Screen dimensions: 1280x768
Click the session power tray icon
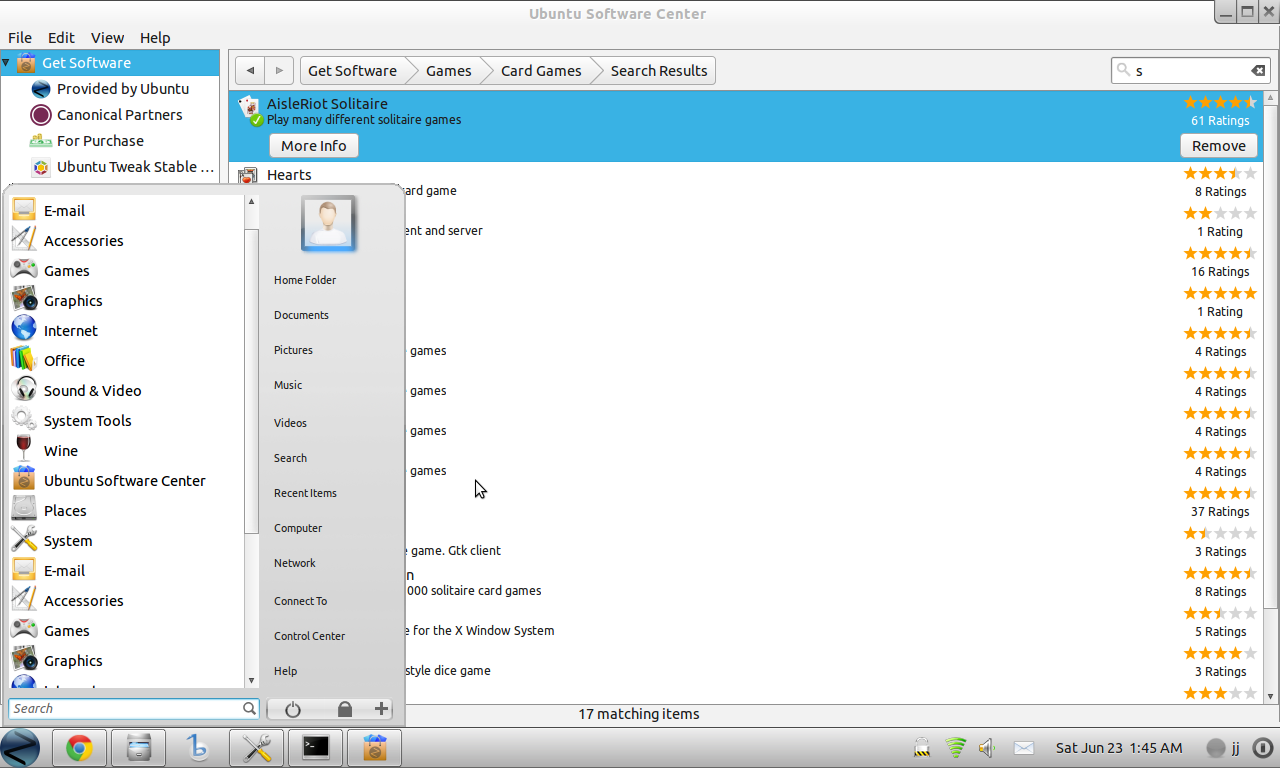point(1262,748)
